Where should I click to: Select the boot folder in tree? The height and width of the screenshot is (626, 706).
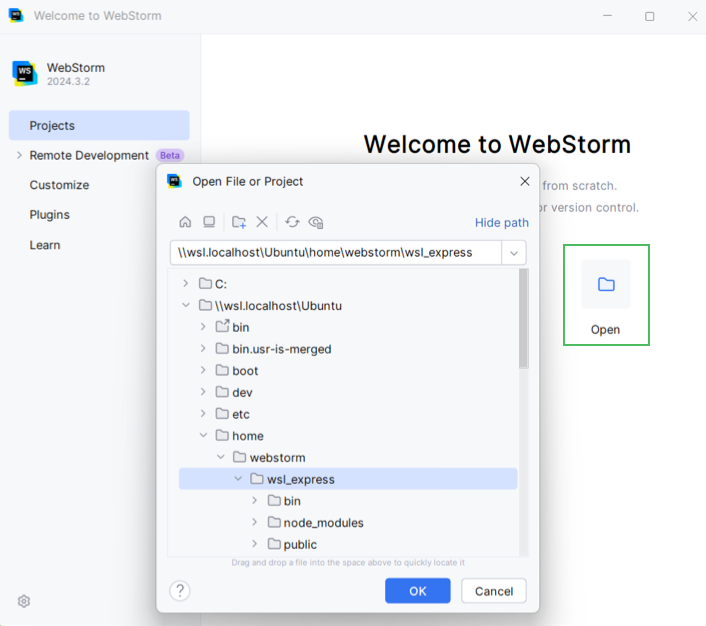(x=245, y=371)
